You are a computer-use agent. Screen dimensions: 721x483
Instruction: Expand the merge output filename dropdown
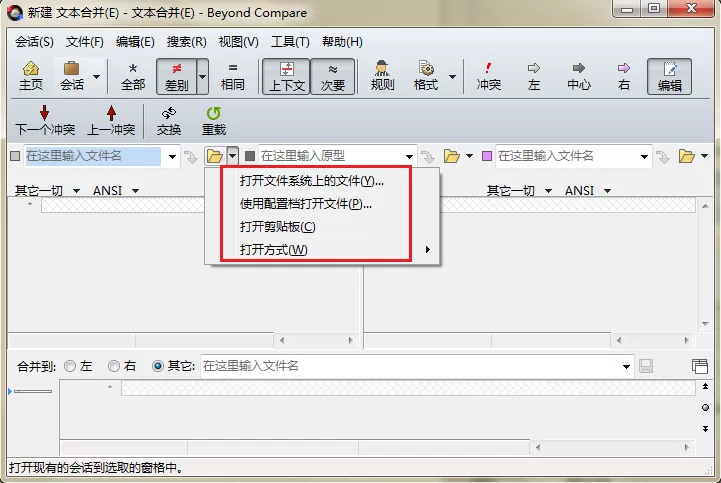(x=626, y=367)
